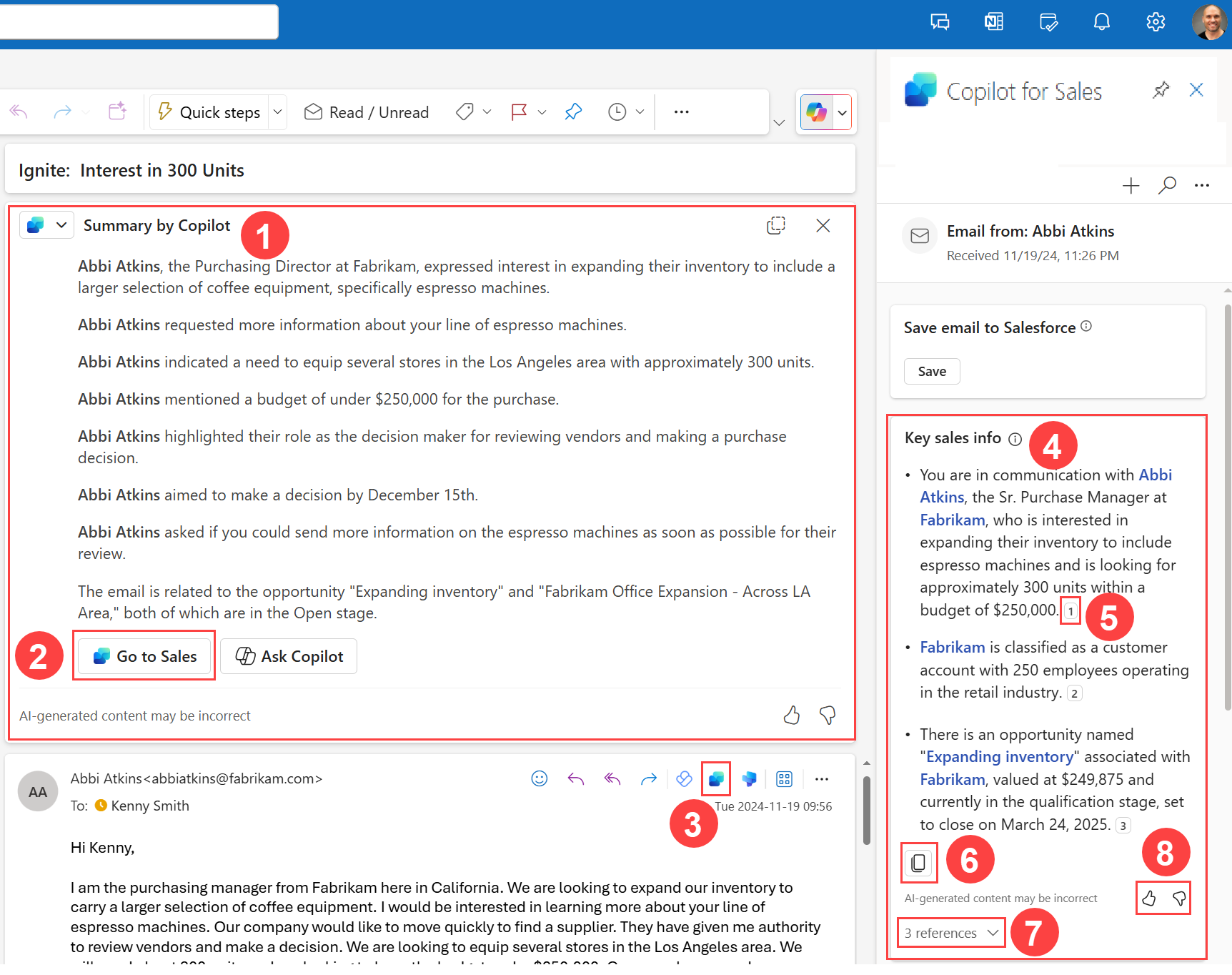This screenshot has height=975, width=1232.
Task: Add an emoji reaction to Abbi's email
Action: coord(539,778)
